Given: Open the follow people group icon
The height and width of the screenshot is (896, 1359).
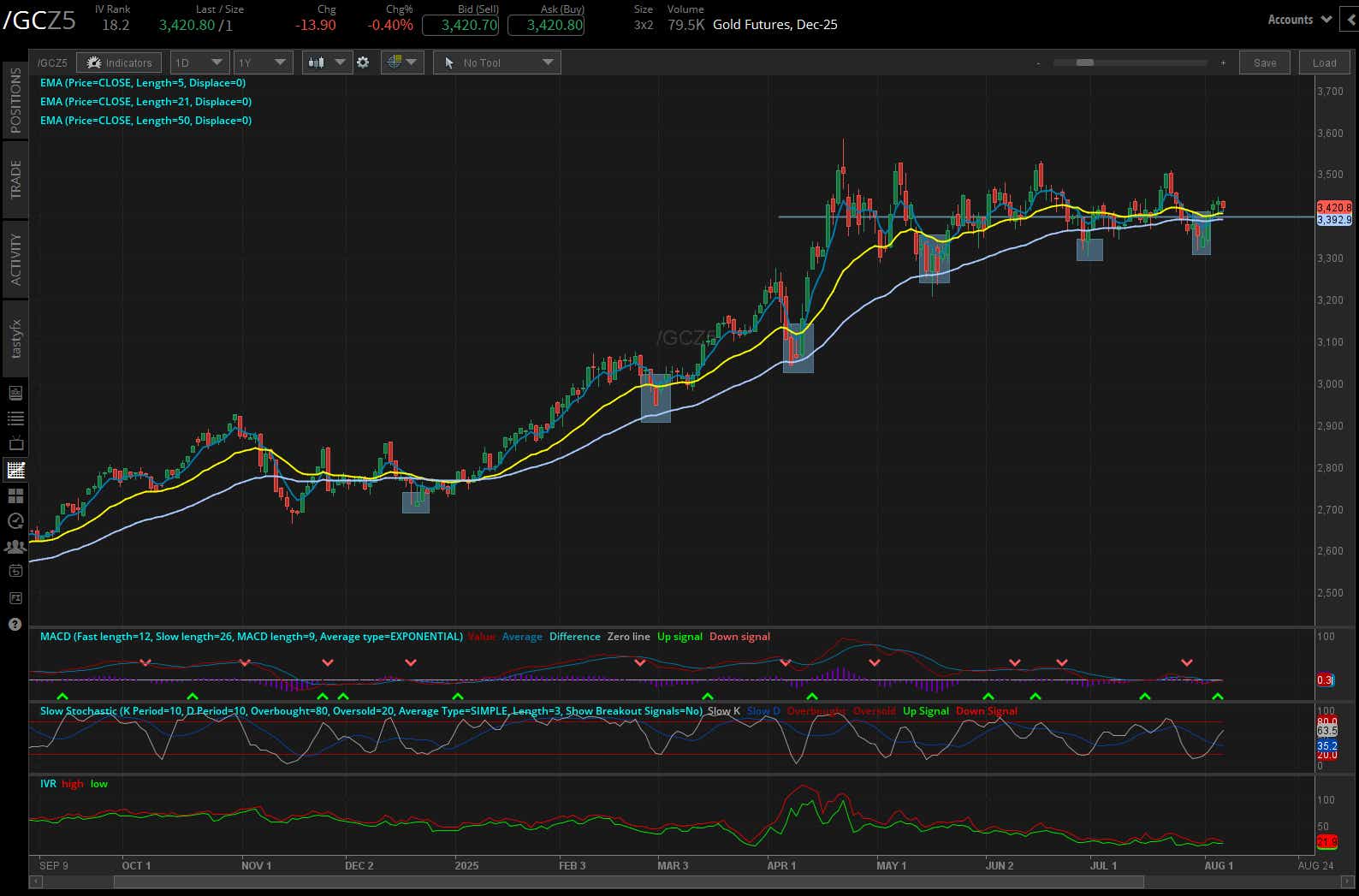Looking at the screenshot, I should (15, 546).
